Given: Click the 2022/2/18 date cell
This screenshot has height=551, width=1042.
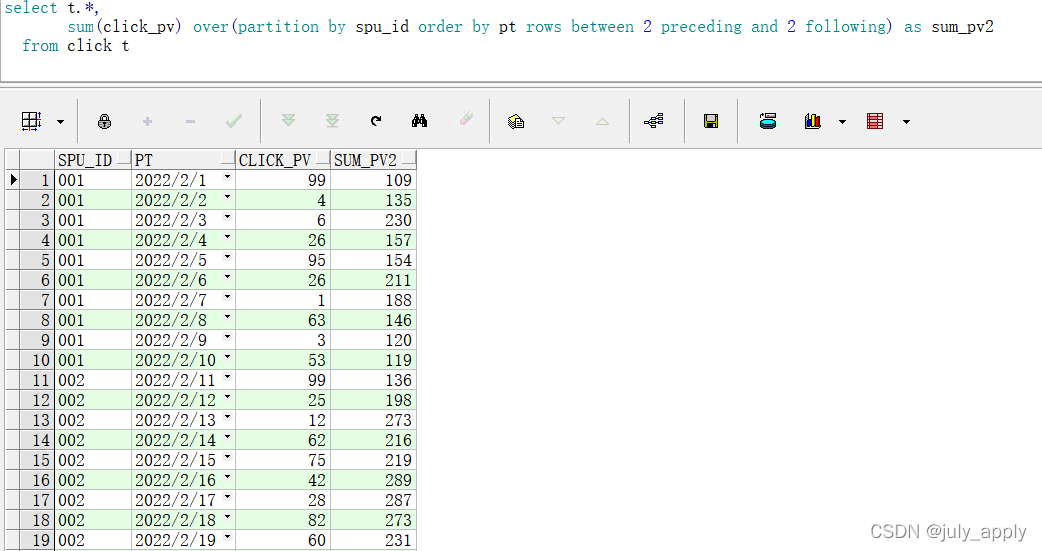Looking at the screenshot, I should click(183, 520).
